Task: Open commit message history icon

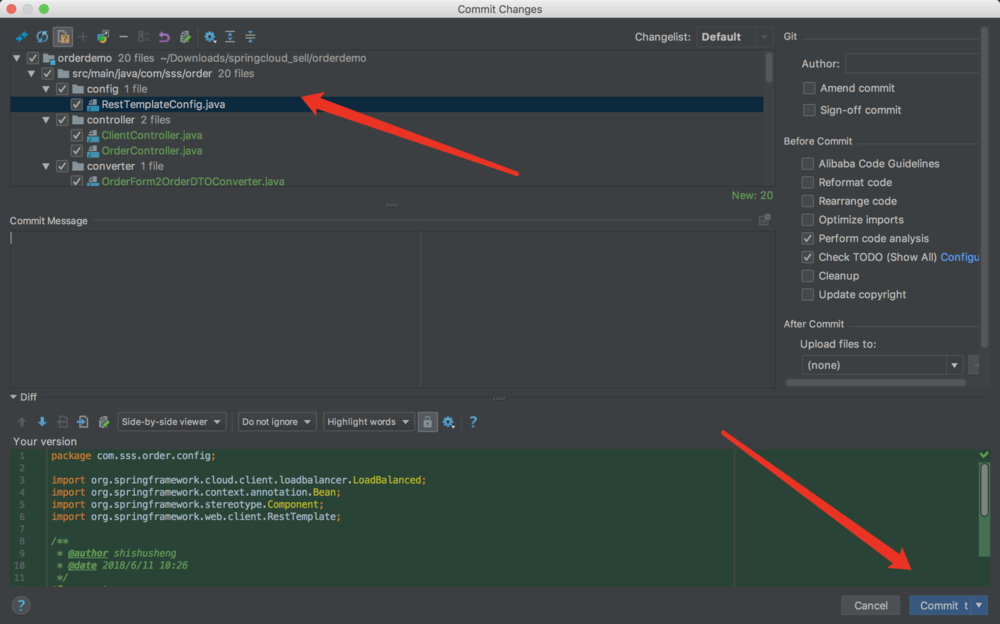Action: 765,220
